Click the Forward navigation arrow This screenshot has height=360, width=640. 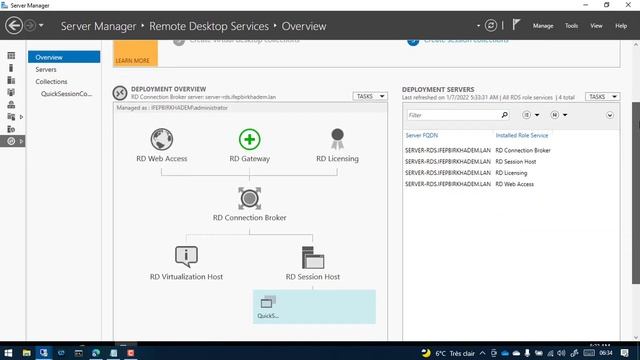pyautogui.click(x=30, y=26)
